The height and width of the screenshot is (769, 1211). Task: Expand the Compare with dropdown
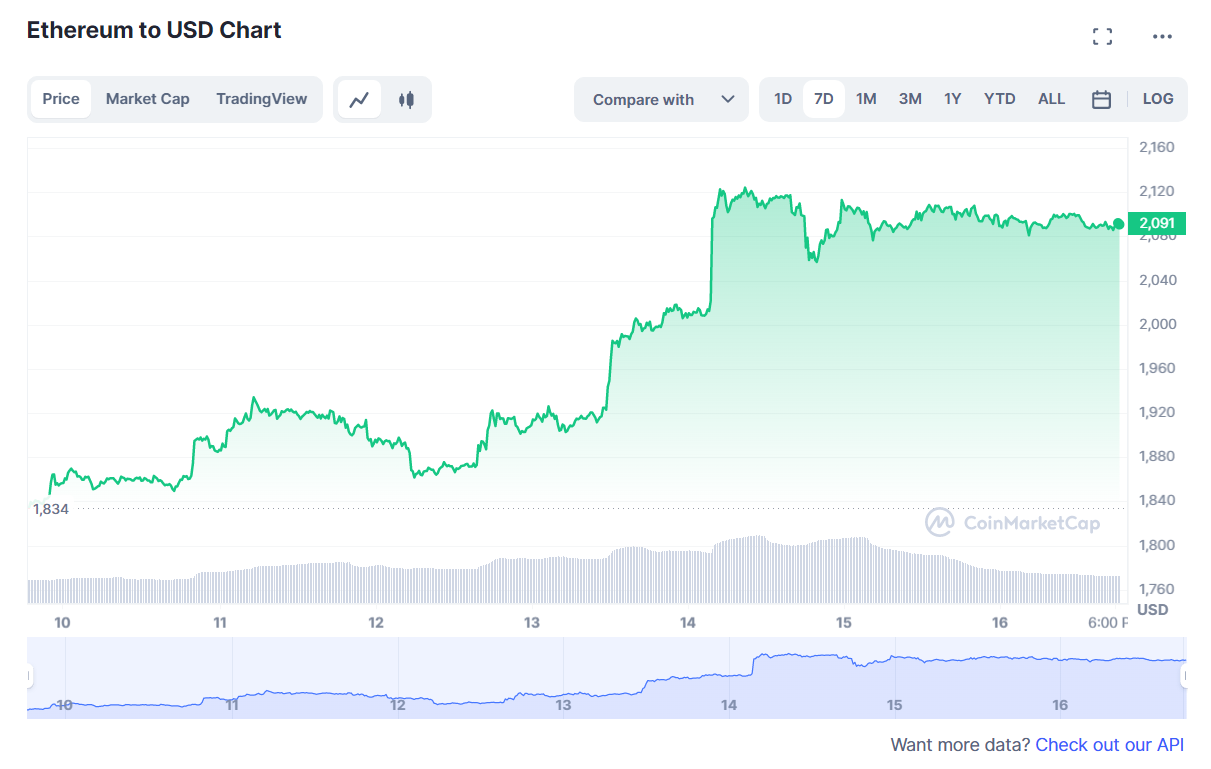click(x=661, y=99)
